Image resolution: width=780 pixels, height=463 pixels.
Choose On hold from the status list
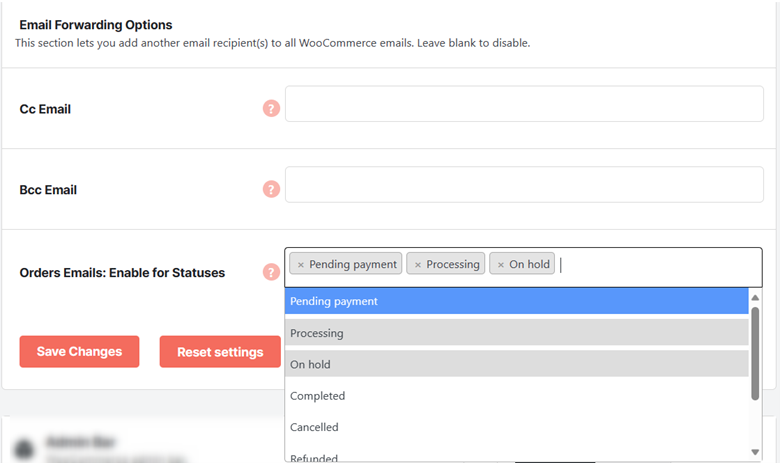tap(516, 364)
